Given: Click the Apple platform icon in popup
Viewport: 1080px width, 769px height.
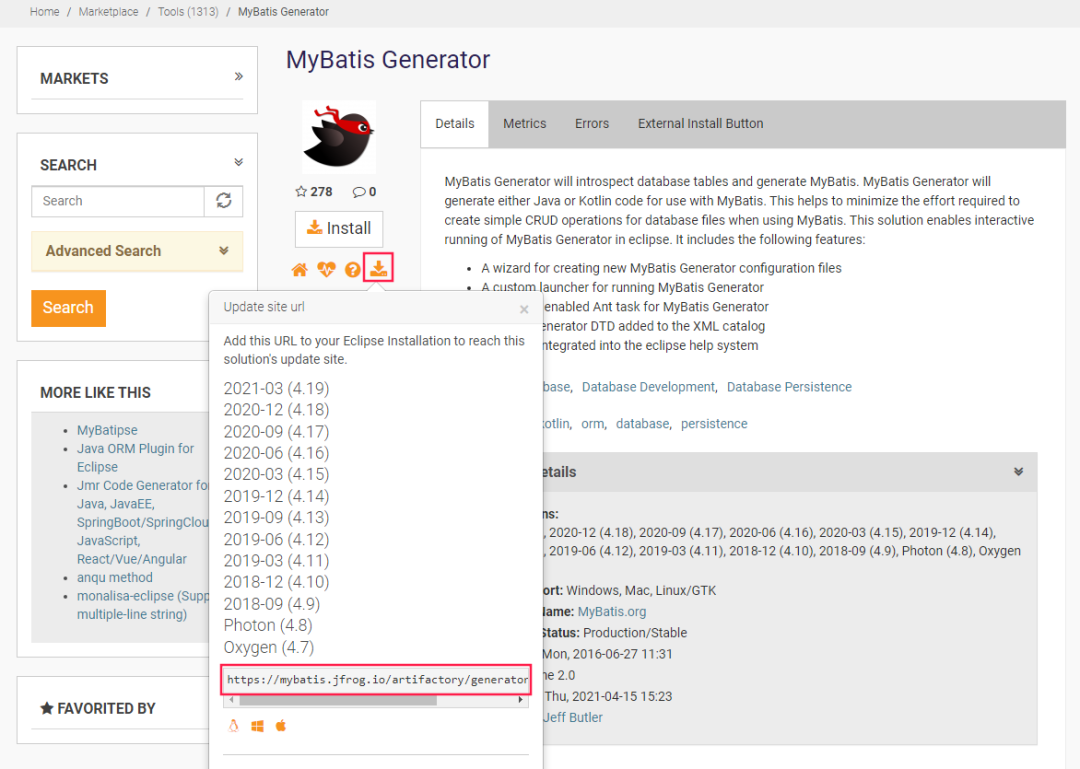Looking at the screenshot, I should coord(280,726).
